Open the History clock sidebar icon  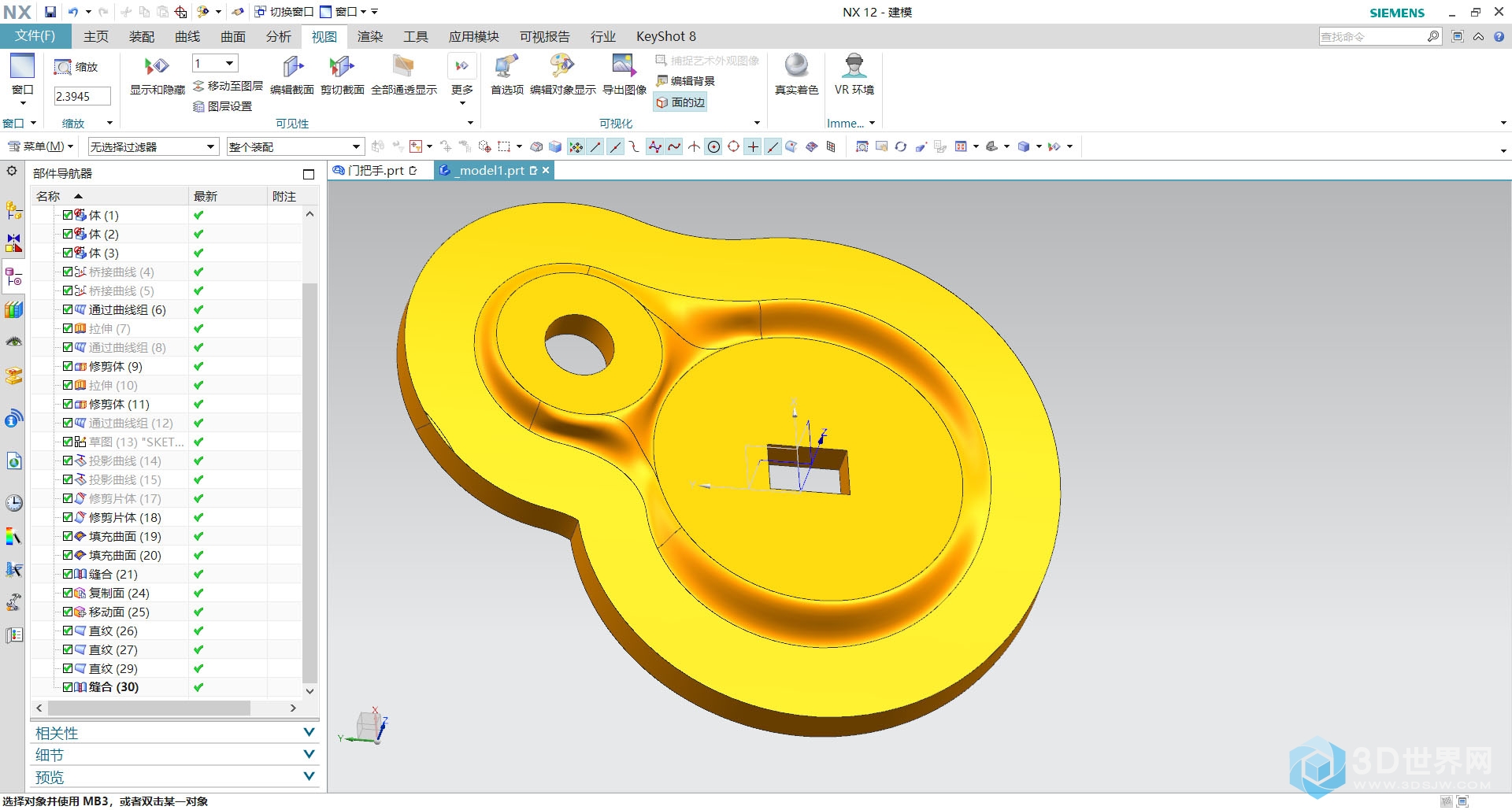point(13,503)
